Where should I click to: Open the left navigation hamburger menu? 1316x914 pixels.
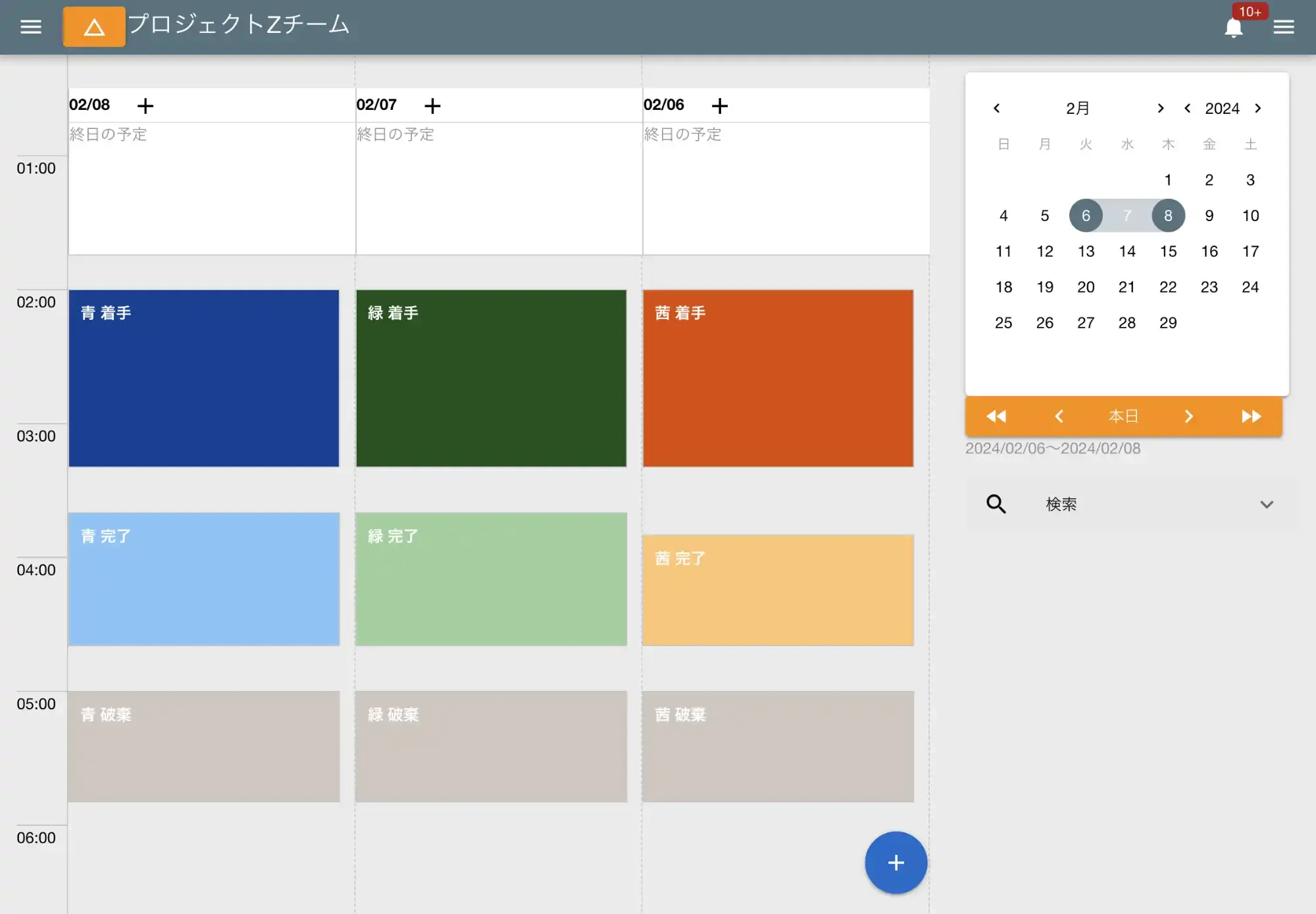pos(30,26)
